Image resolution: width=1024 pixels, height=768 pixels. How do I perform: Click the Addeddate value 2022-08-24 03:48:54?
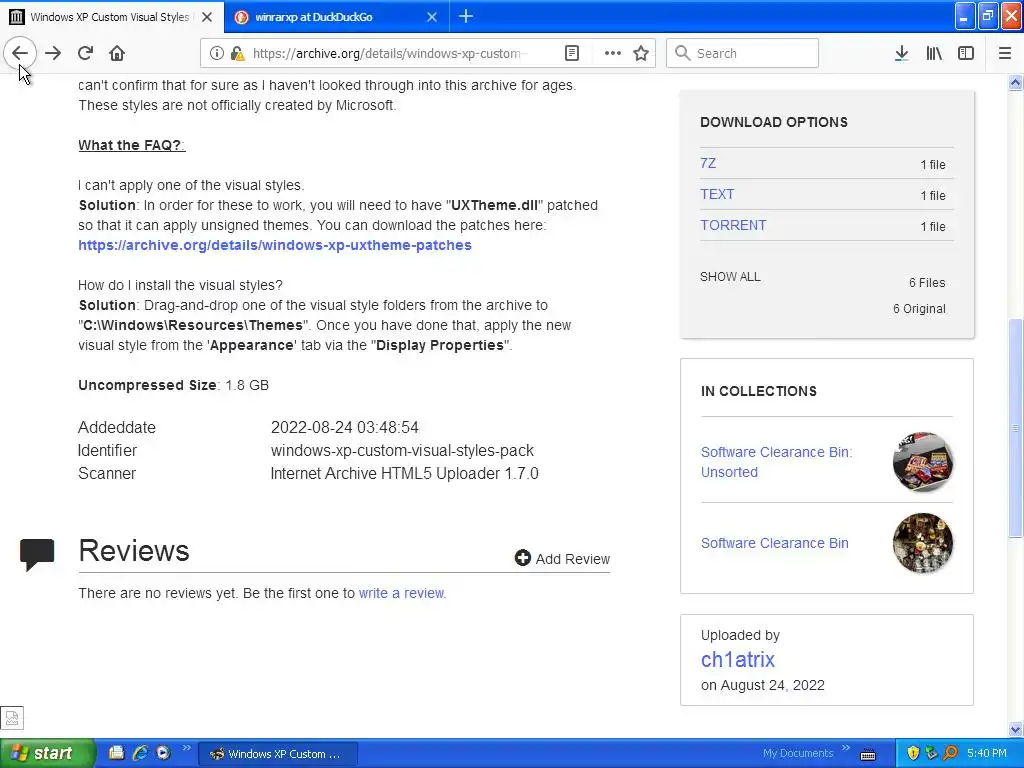pos(345,427)
